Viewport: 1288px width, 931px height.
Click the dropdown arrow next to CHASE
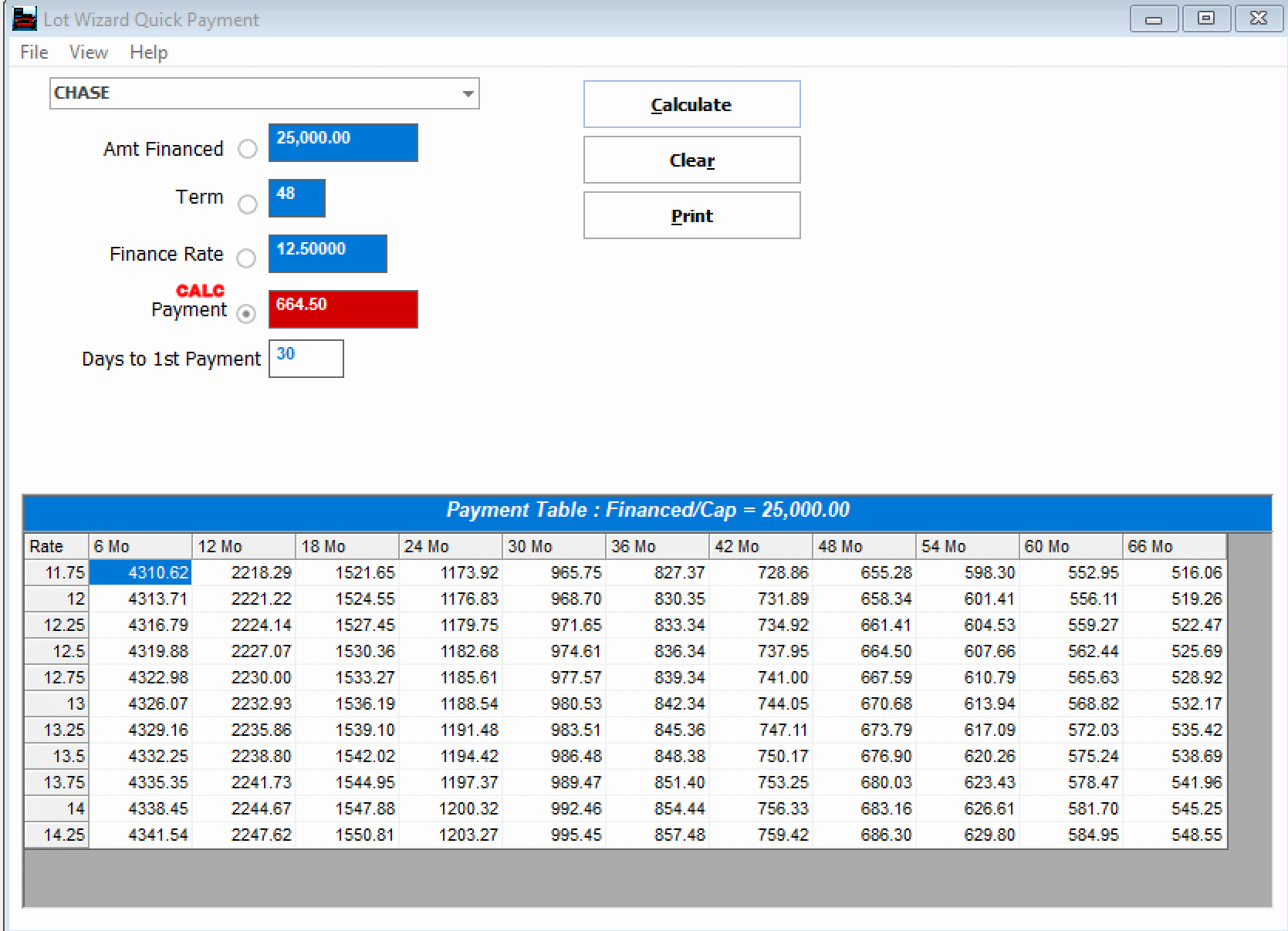468,93
